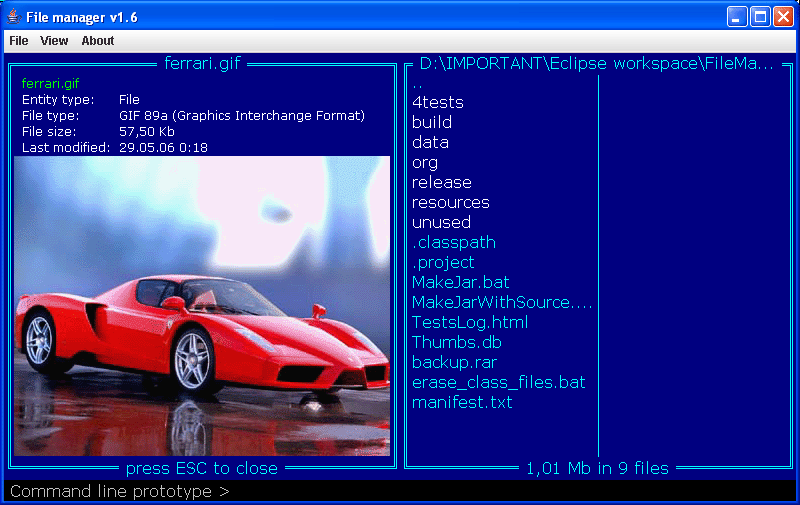The height and width of the screenshot is (505, 800).
Task: Select the data folder
Action: click(431, 142)
